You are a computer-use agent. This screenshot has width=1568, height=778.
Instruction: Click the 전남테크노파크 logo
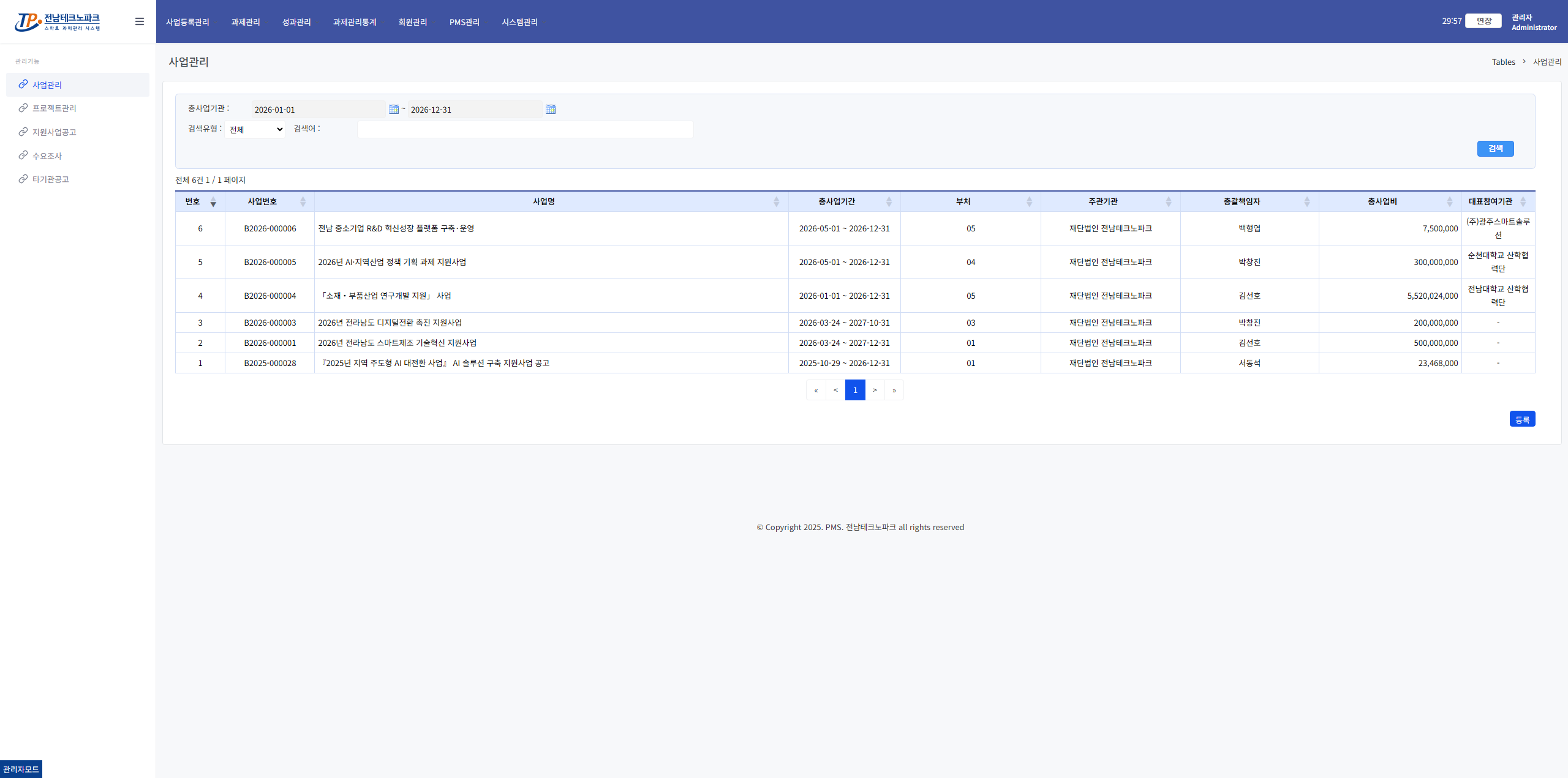pyautogui.click(x=58, y=22)
